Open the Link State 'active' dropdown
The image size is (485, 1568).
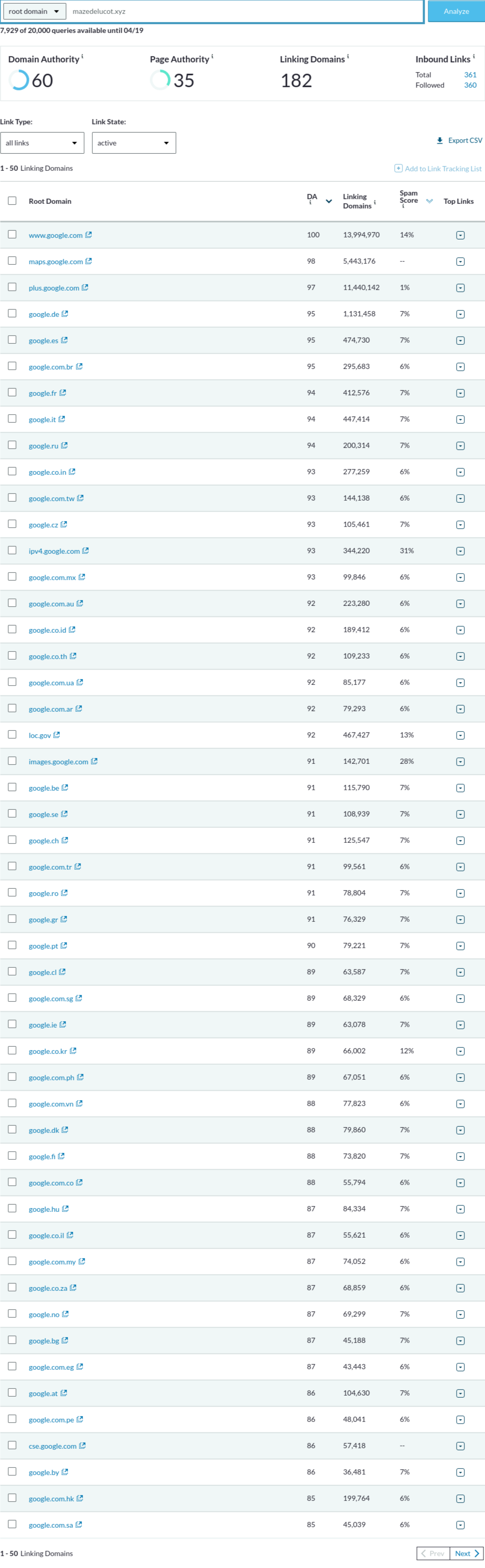point(134,143)
